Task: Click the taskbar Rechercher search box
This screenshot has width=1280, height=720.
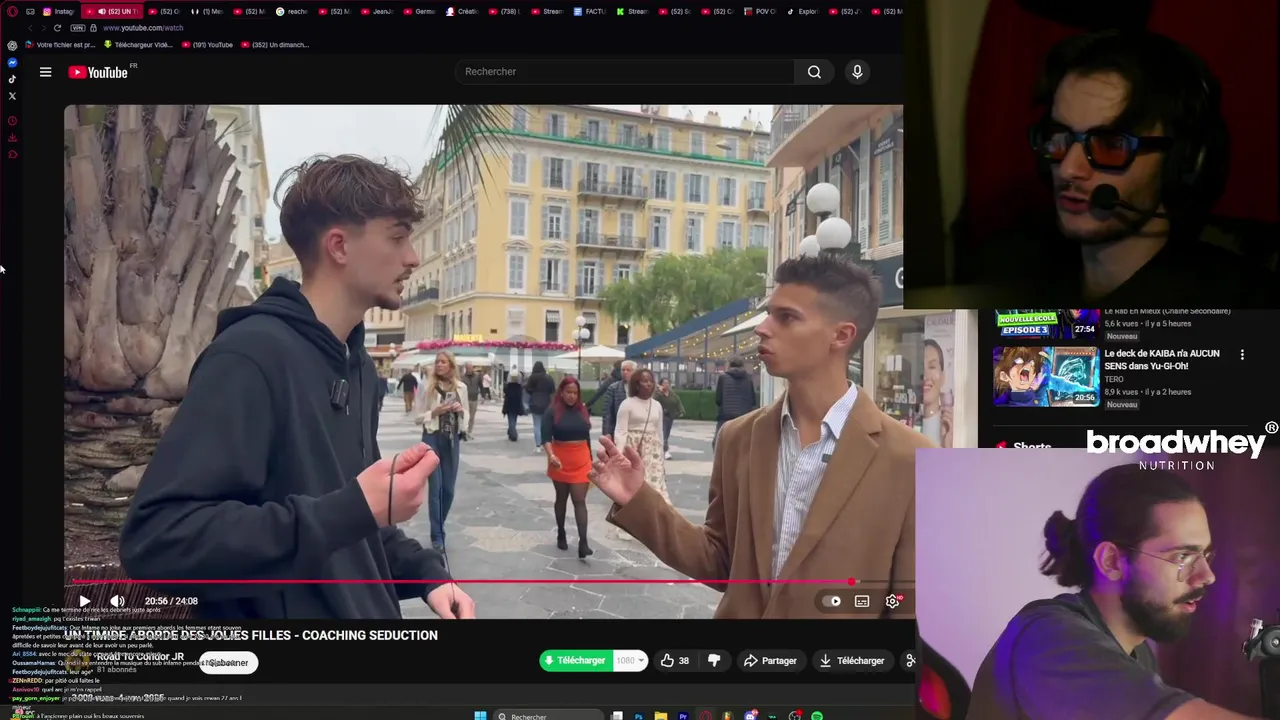Action: (548, 716)
